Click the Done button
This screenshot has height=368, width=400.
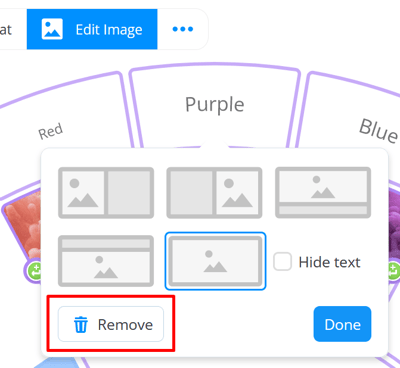coord(342,324)
